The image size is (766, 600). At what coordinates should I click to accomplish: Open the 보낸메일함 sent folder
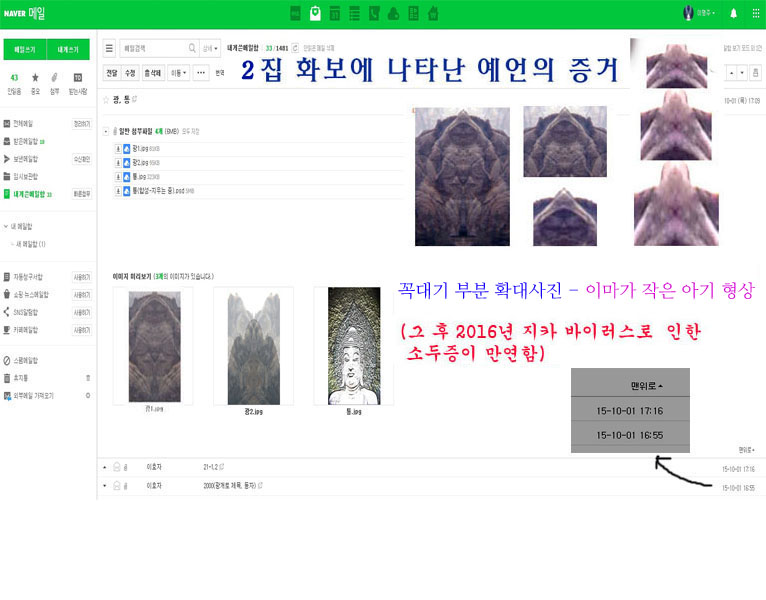tap(25, 159)
